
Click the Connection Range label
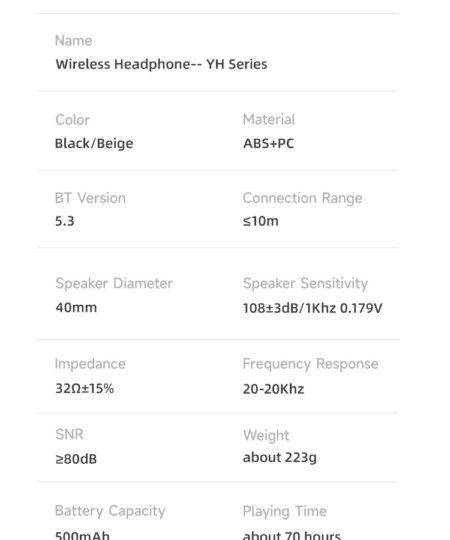(x=302, y=198)
